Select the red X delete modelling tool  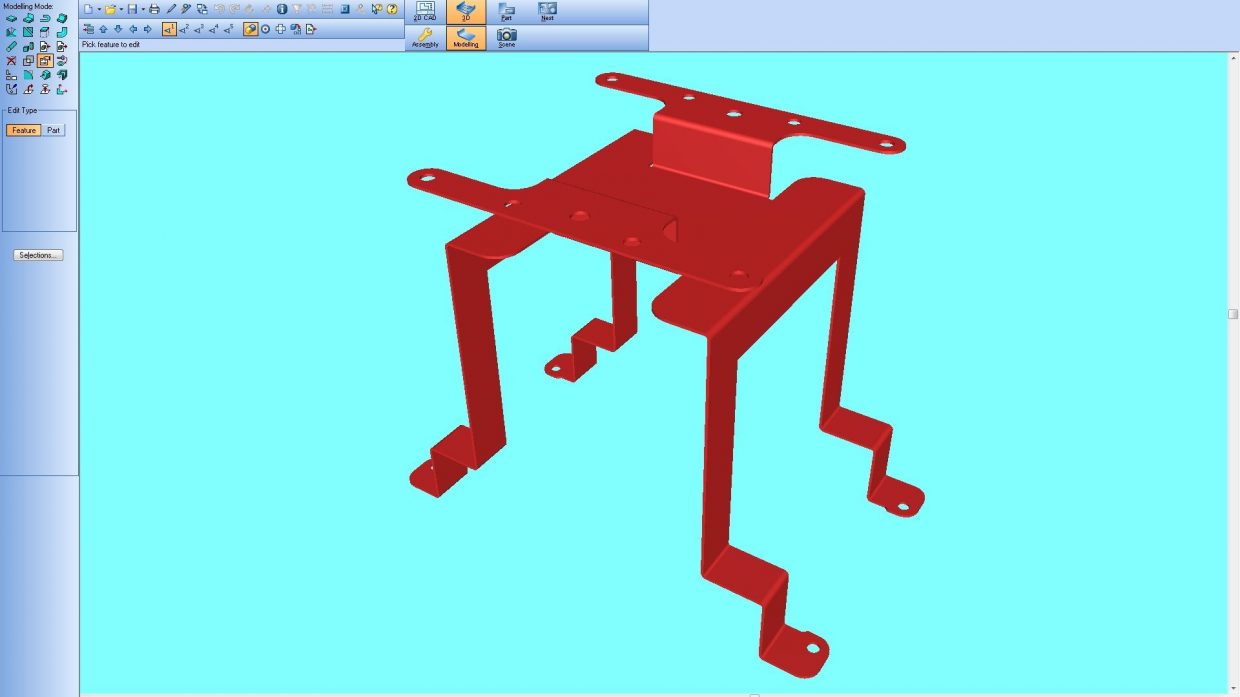click(x=11, y=61)
